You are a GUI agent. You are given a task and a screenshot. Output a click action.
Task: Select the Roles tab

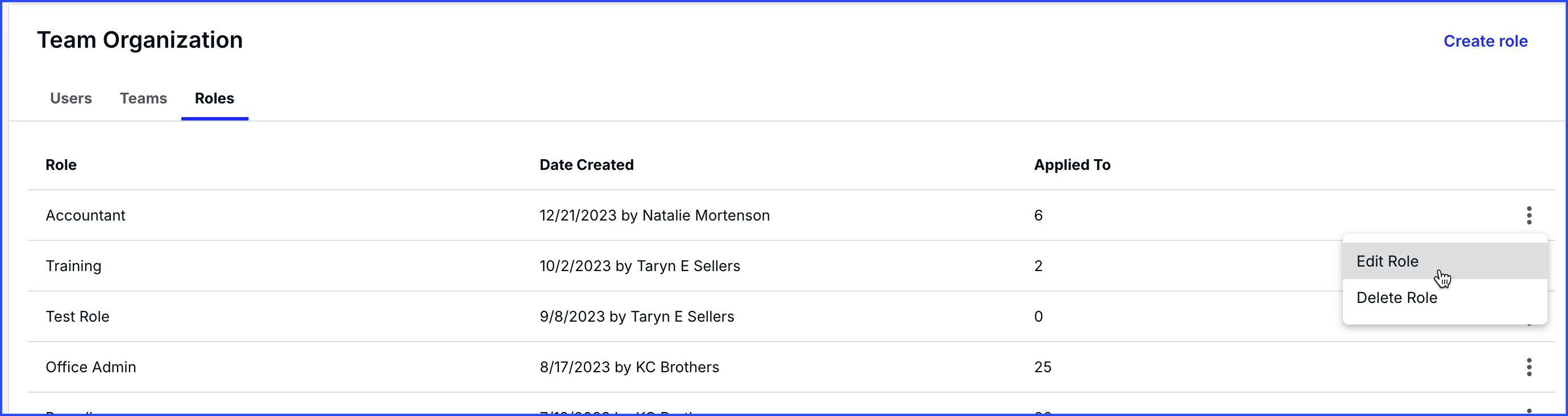tap(214, 98)
